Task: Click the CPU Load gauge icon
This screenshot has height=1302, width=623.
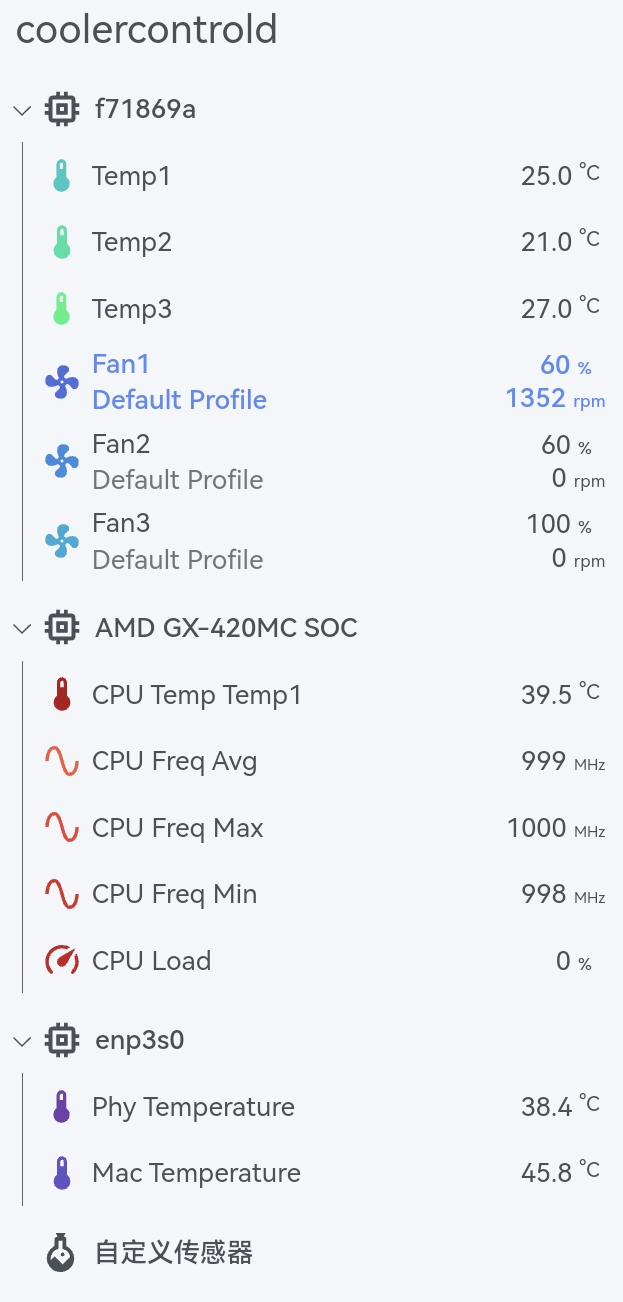Action: (x=62, y=960)
